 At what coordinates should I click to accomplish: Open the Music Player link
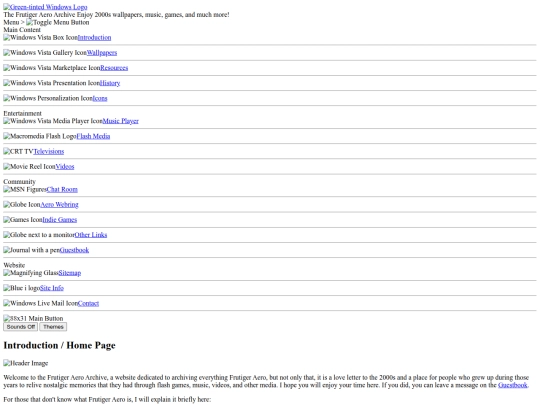tap(121, 121)
